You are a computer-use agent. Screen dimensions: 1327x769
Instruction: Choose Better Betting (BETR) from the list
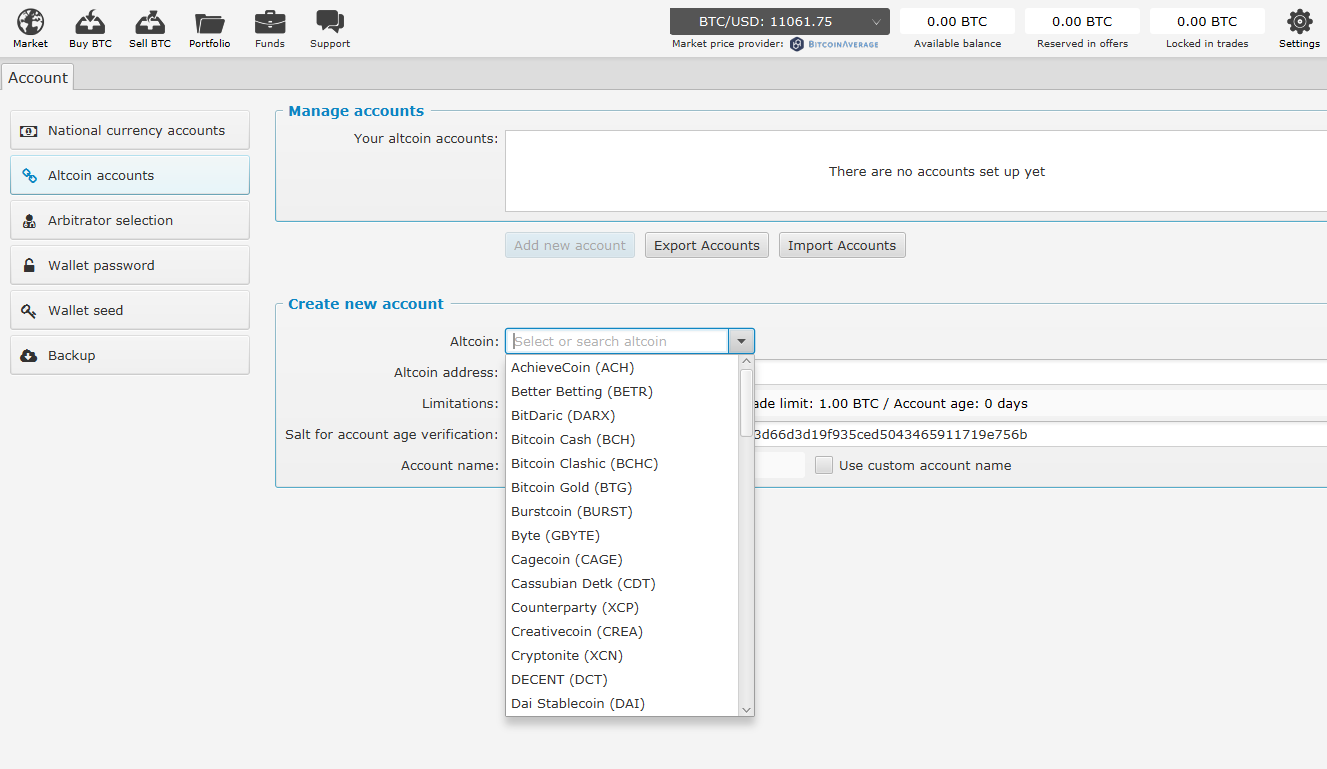point(622,392)
